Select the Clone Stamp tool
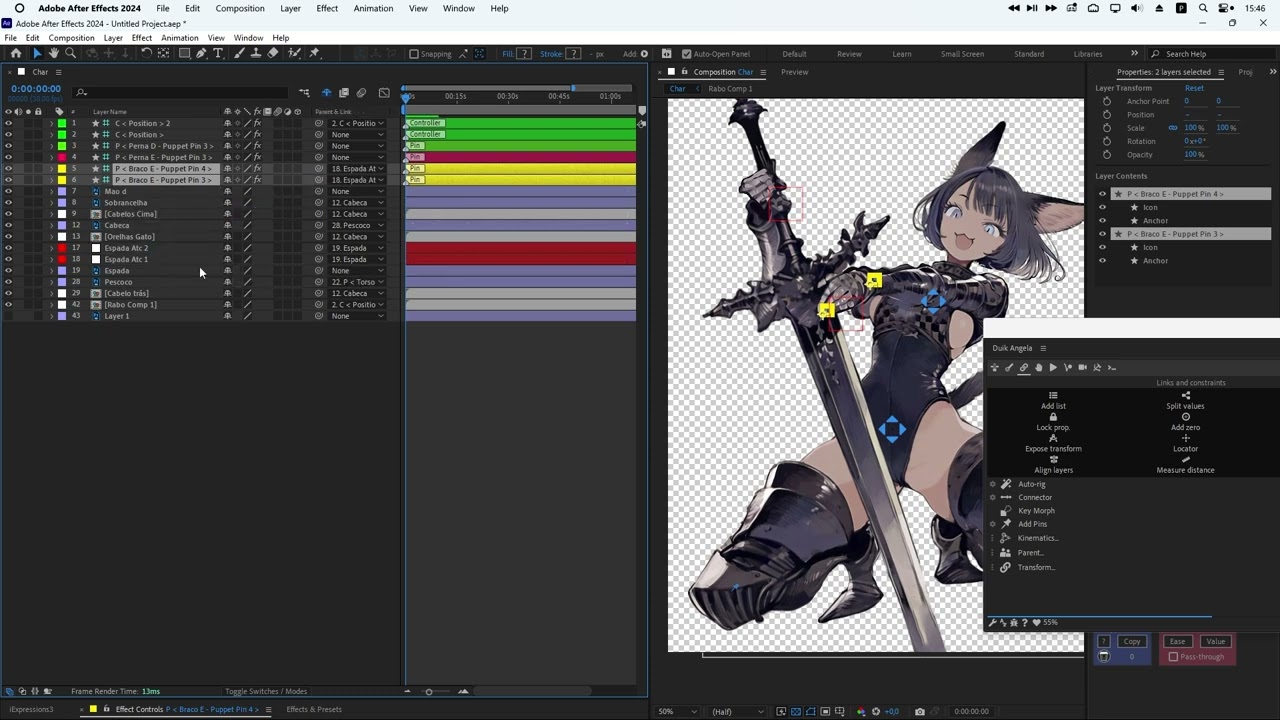 [x=254, y=54]
